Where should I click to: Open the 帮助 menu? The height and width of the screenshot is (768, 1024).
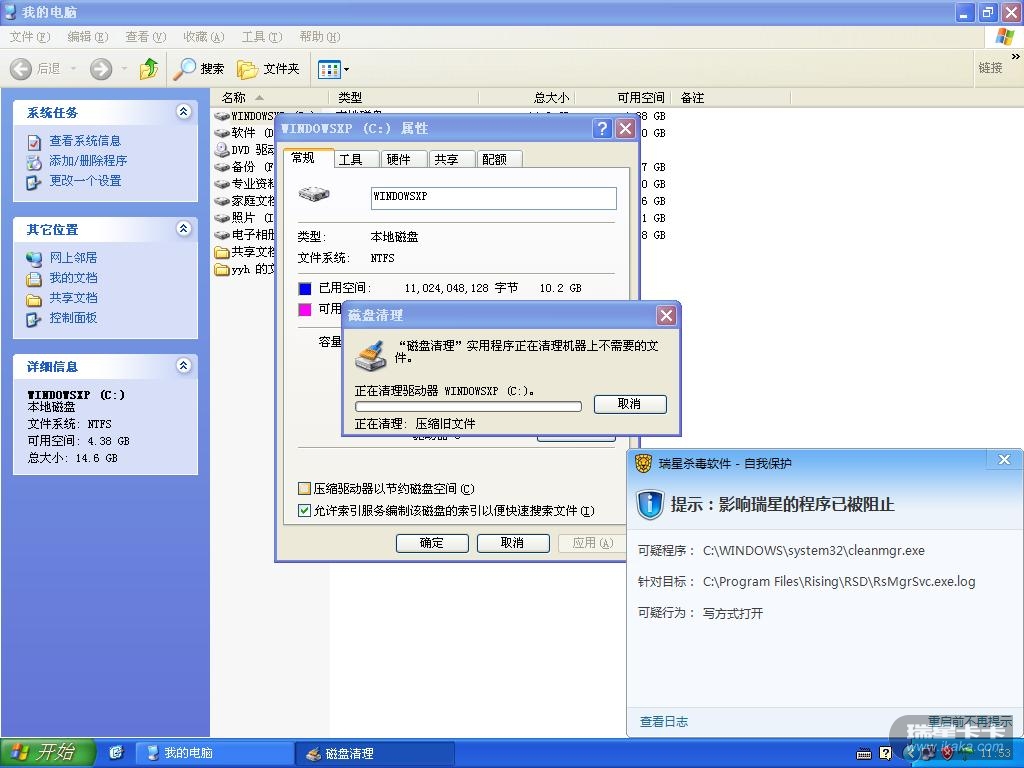click(320, 37)
